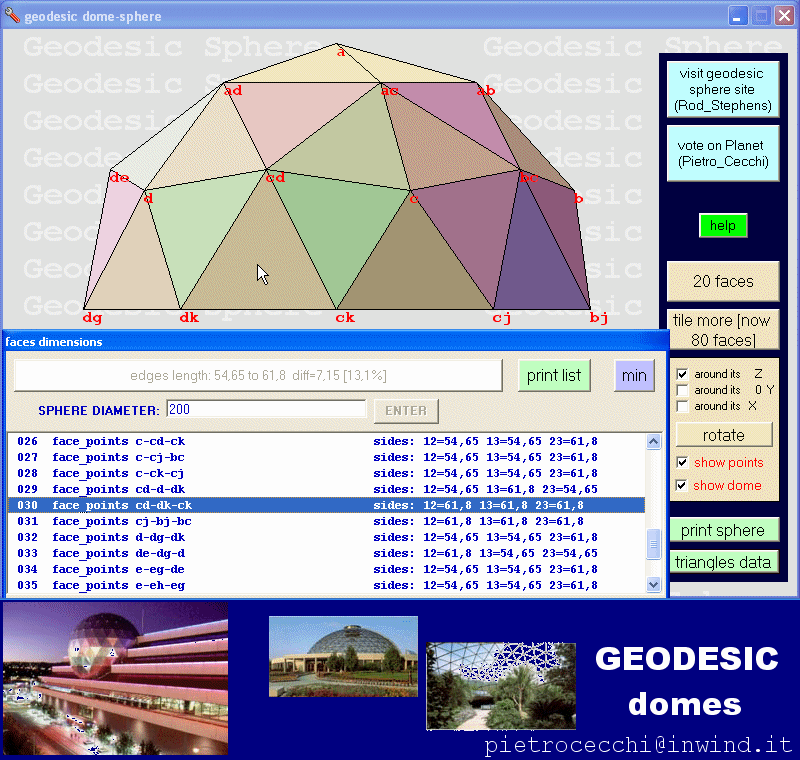Click the 'visit geodesic sphere site' button
The width and height of the screenshot is (800, 760).
(x=723, y=89)
